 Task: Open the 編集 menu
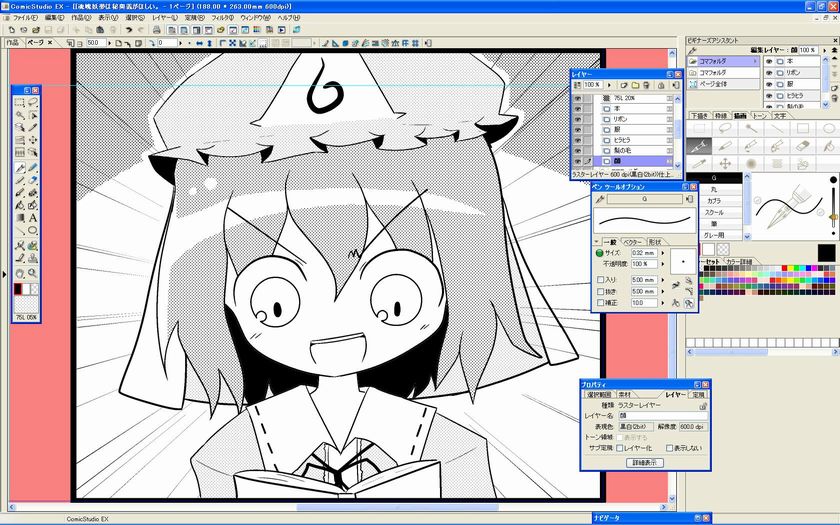coord(55,18)
